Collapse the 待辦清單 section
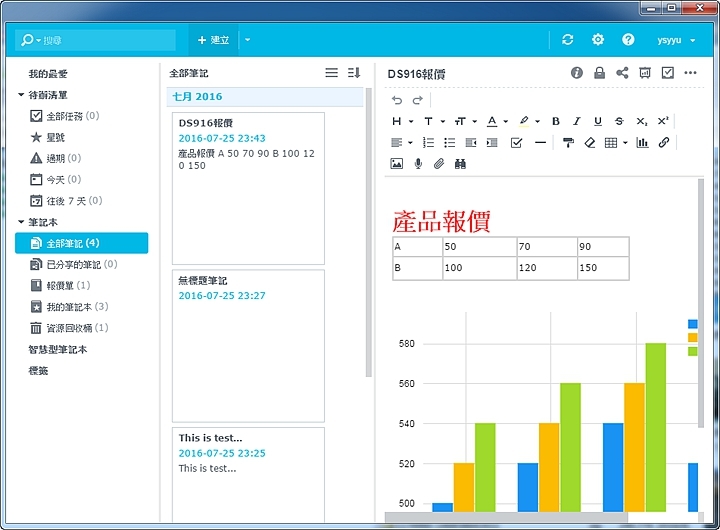Image resolution: width=720 pixels, height=530 pixels. [21, 95]
